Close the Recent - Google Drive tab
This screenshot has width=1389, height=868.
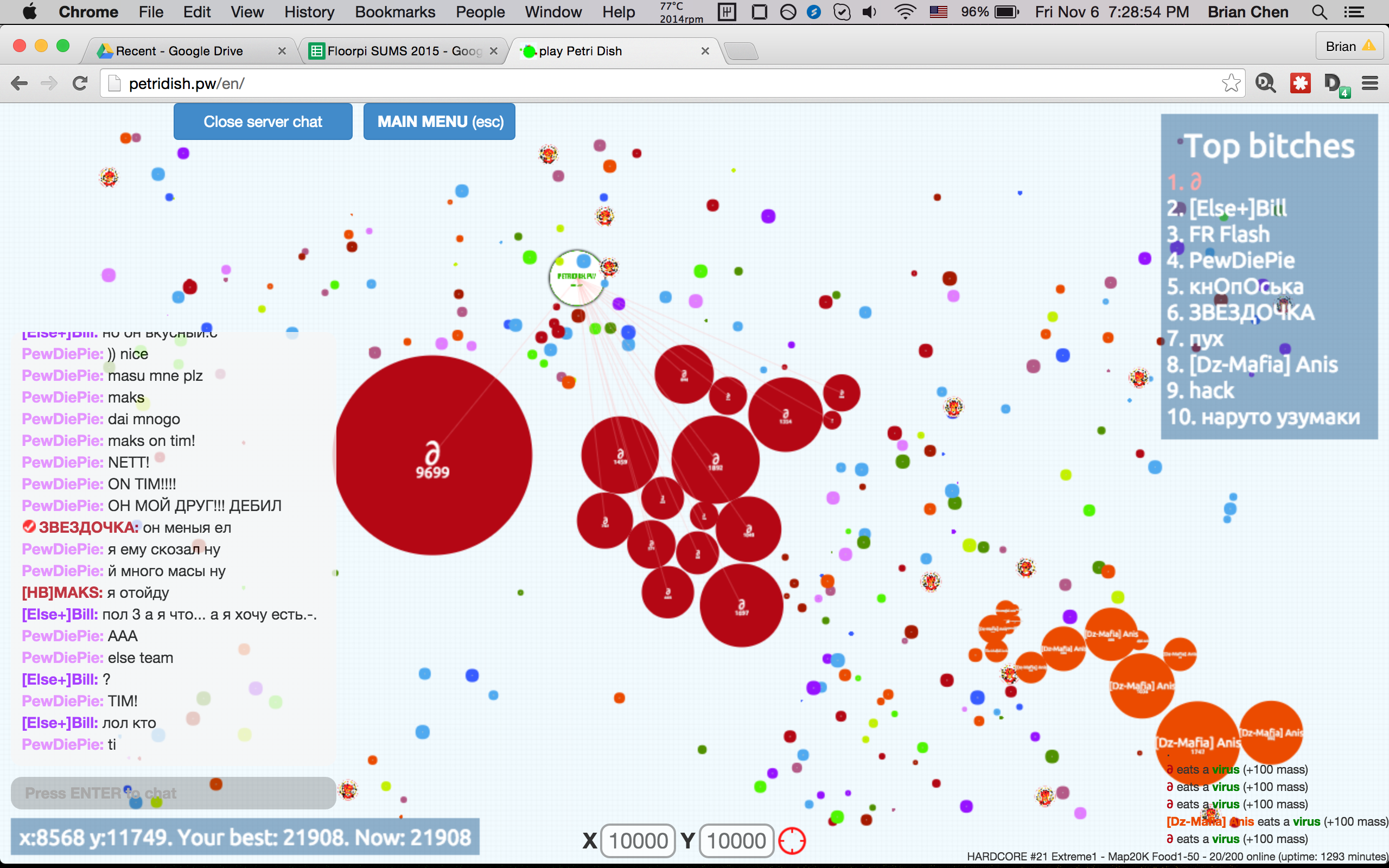pyautogui.click(x=282, y=51)
